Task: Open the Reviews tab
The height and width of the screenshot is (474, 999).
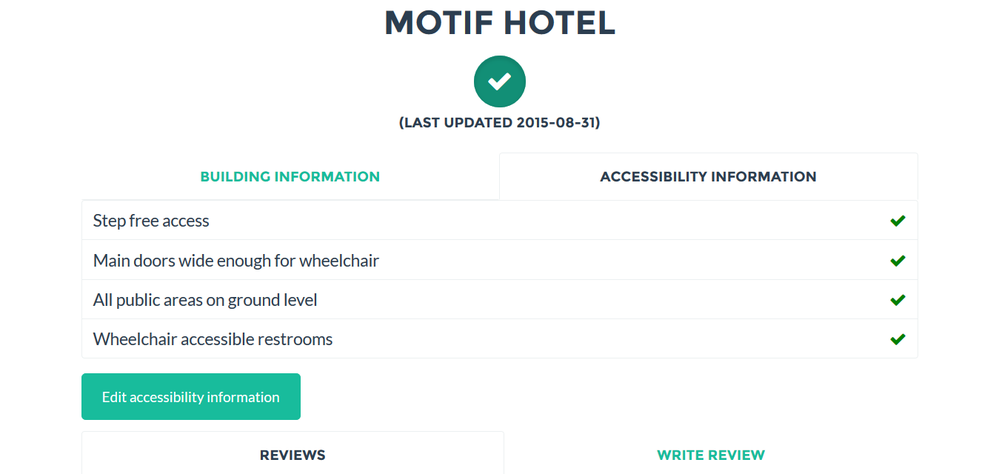Action: pos(292,455)
